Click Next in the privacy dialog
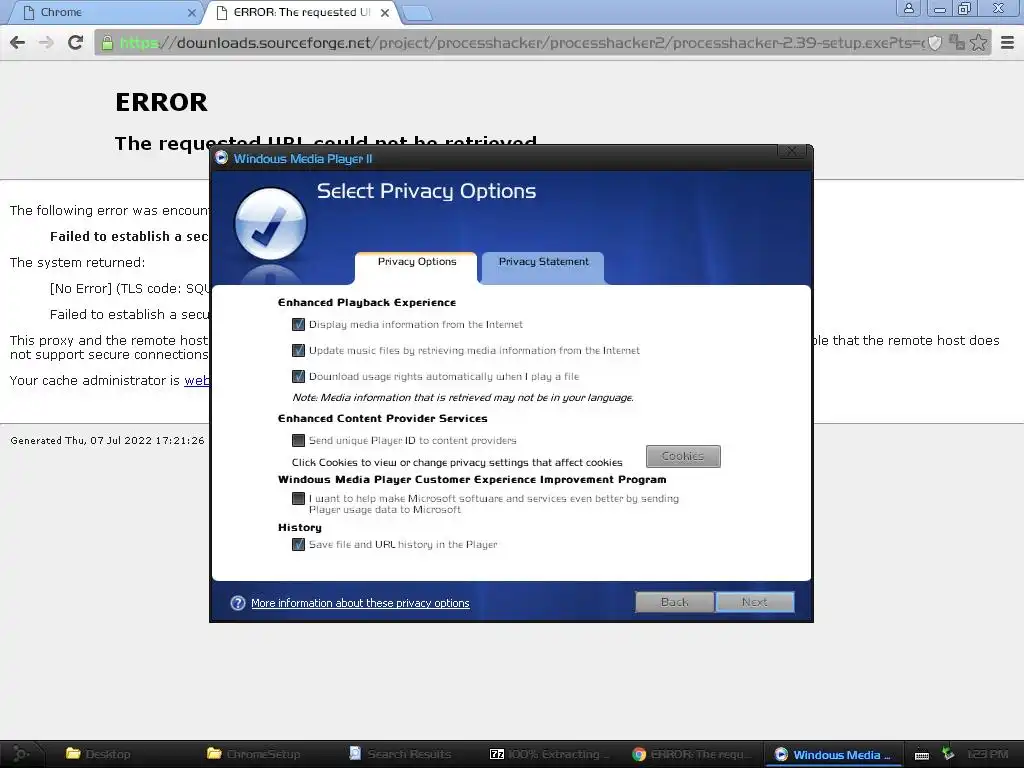 (x=755, y=602)
